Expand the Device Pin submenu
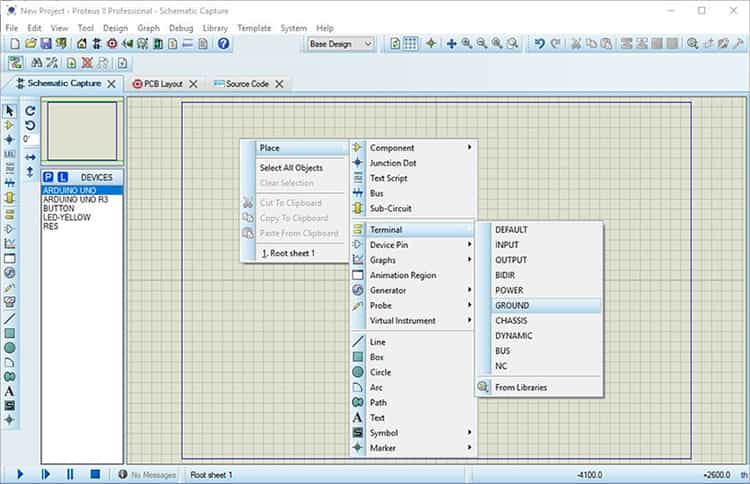 [413, 244]
